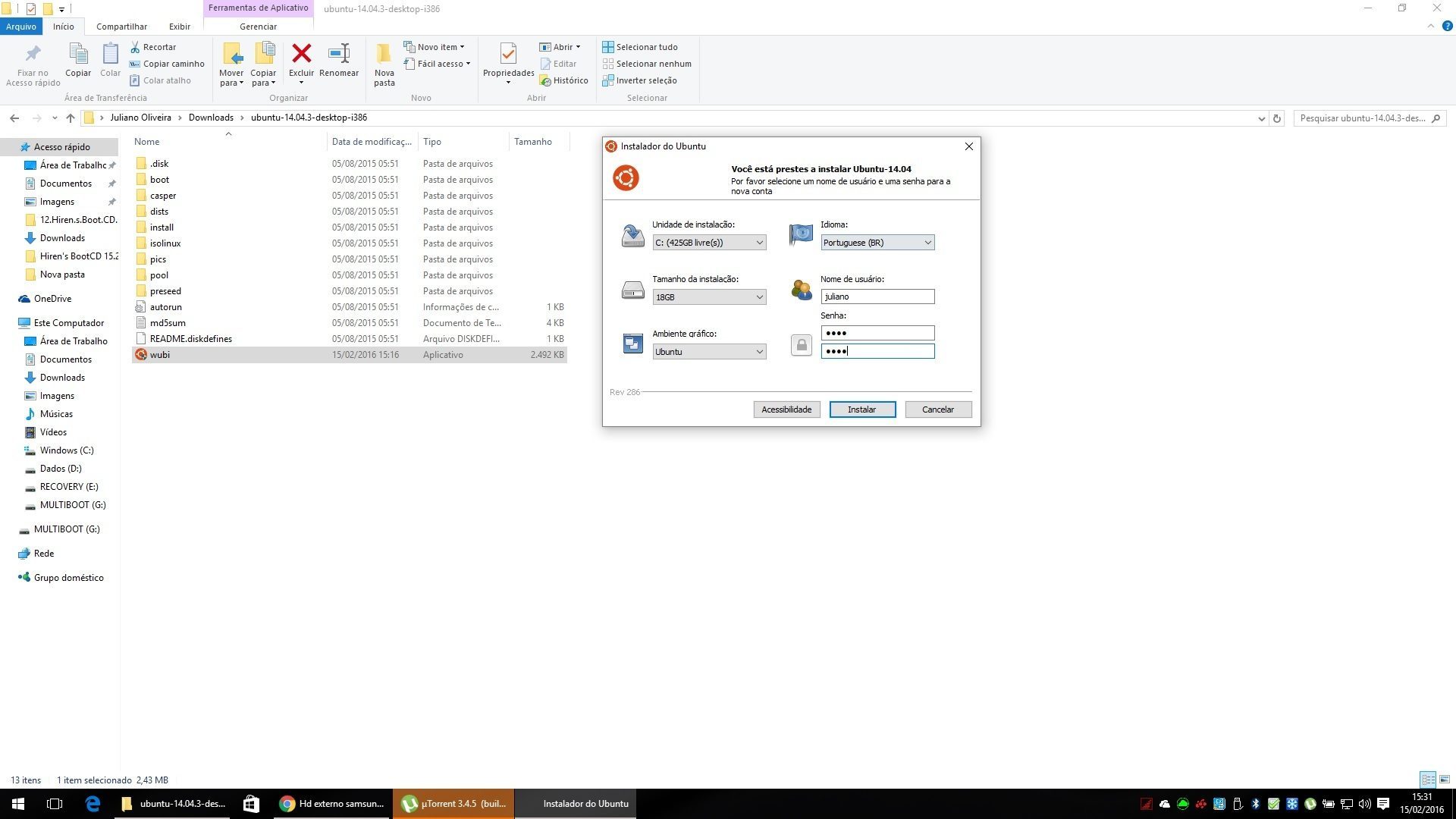The height and width of the screenshot is (819, 1456).
Task: Click the Colar clipboard icon
Action: 110,54
